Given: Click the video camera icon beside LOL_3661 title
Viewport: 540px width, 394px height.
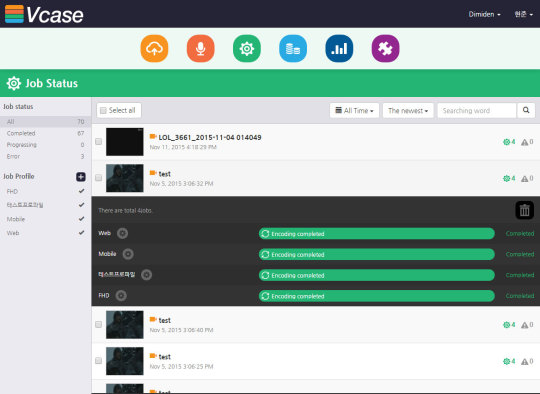Looking at the screenshot, I should click(x=153, y=137).
